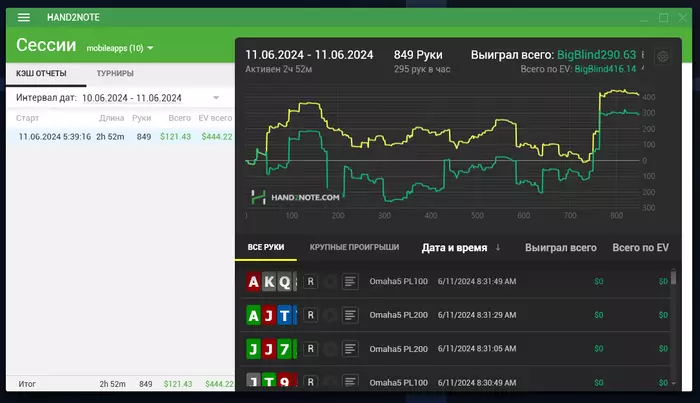This screenshot has width=700, height=403.
Task: Select ВСЕ РУКИ tab
Action: [266, 247]
